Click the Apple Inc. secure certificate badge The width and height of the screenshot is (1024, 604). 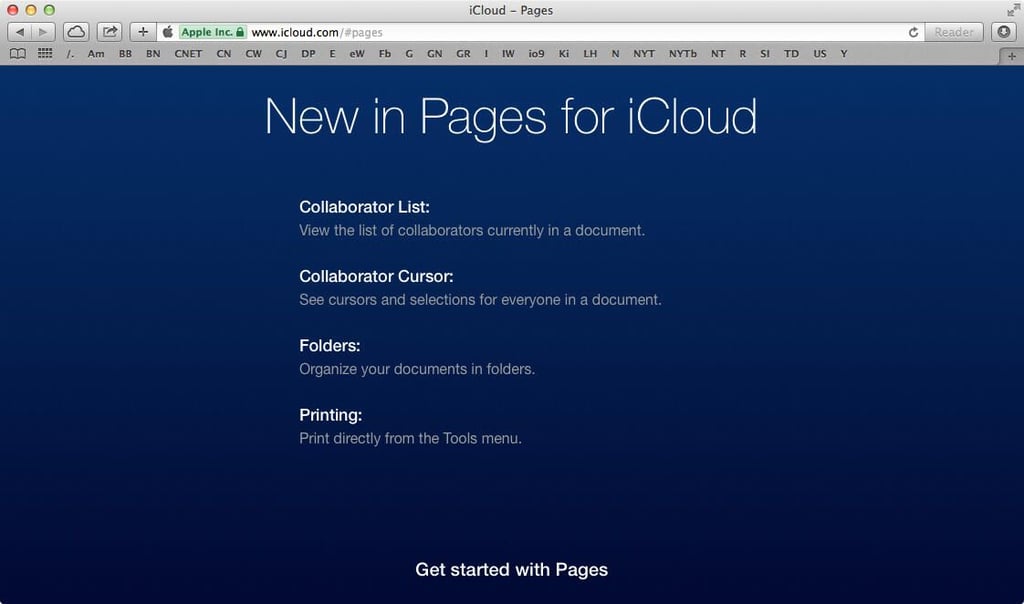click(212, 32)
